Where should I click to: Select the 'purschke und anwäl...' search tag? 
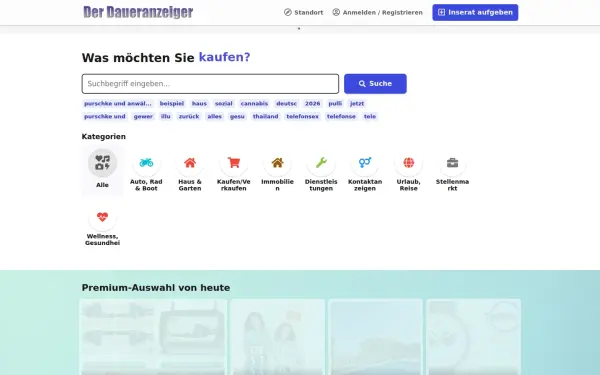tap(118, 104)
